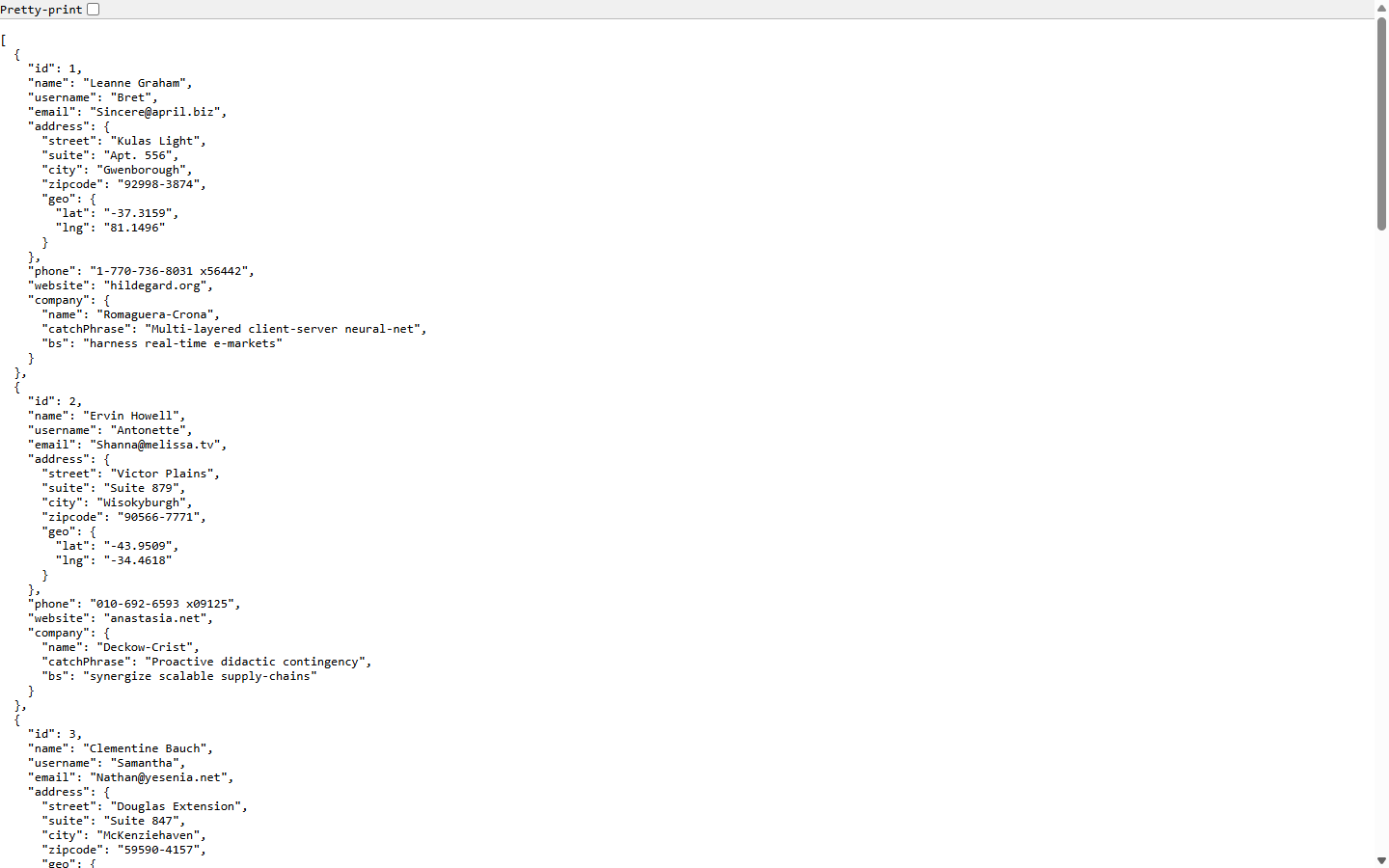Enable the Pretty-print checkbox
Viewport: 1389px width, 868px height.
tap(93, 9)
